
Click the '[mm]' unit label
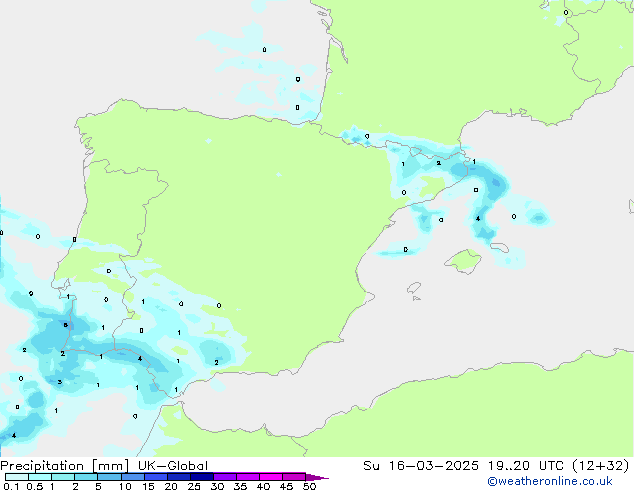110,466
